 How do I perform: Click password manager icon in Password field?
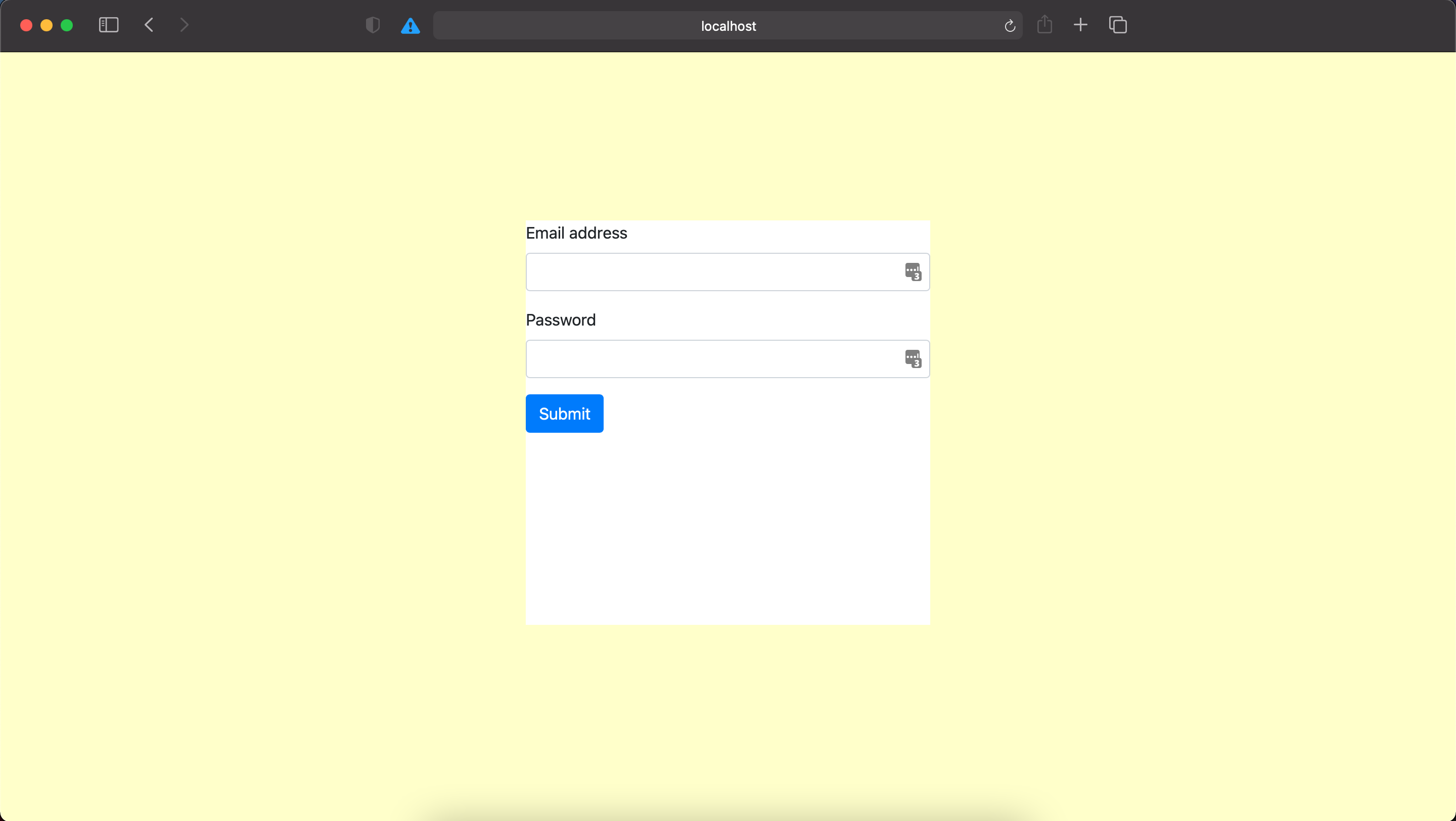(913, 359)
